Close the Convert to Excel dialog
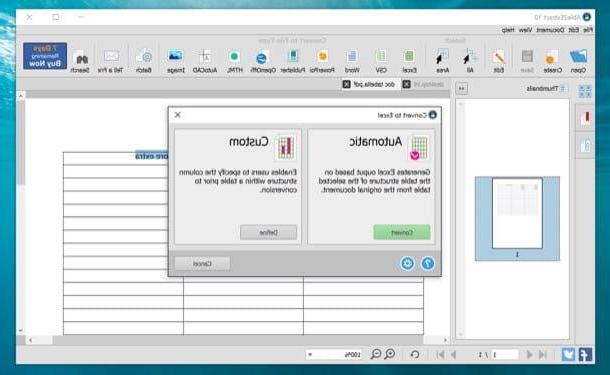Image resolution: width=610 pixels, height=375 pixels. pos(178,115)
